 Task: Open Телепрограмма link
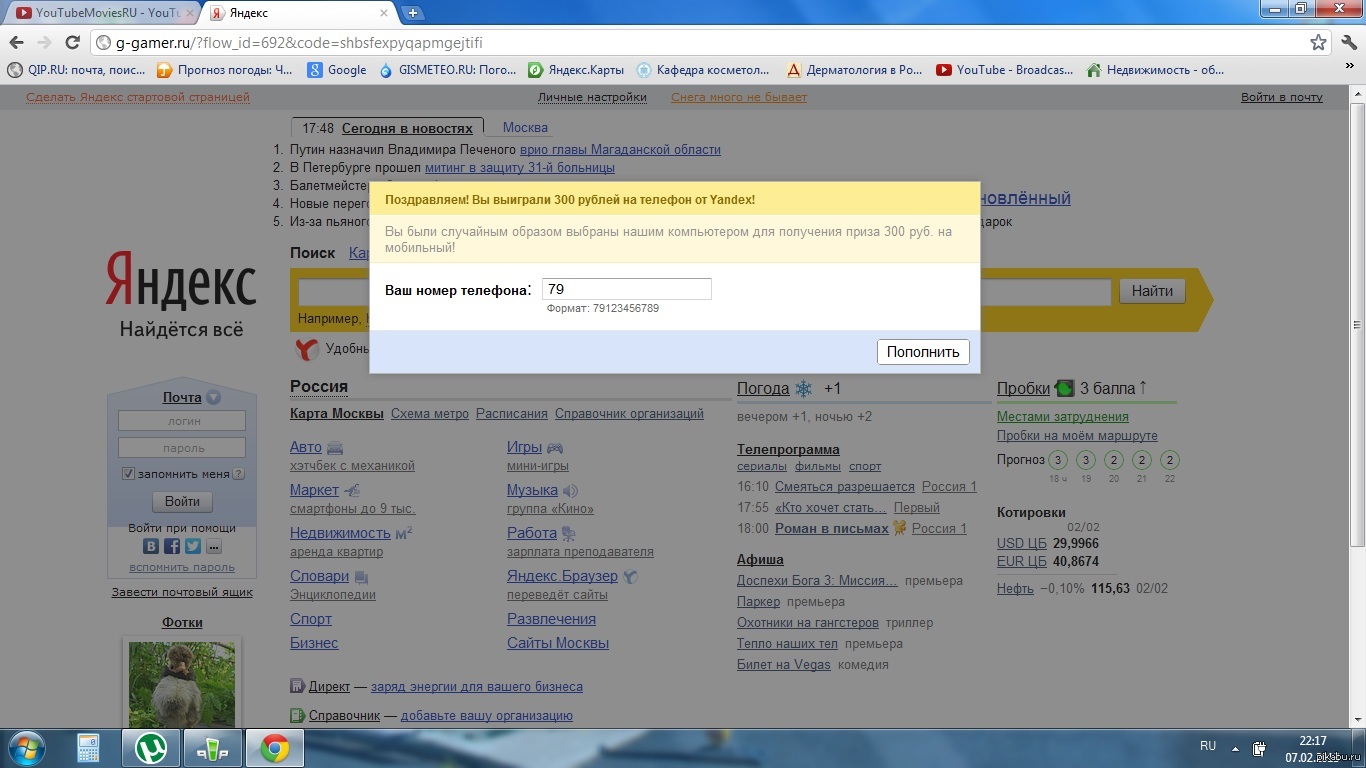tap(788, 449)
